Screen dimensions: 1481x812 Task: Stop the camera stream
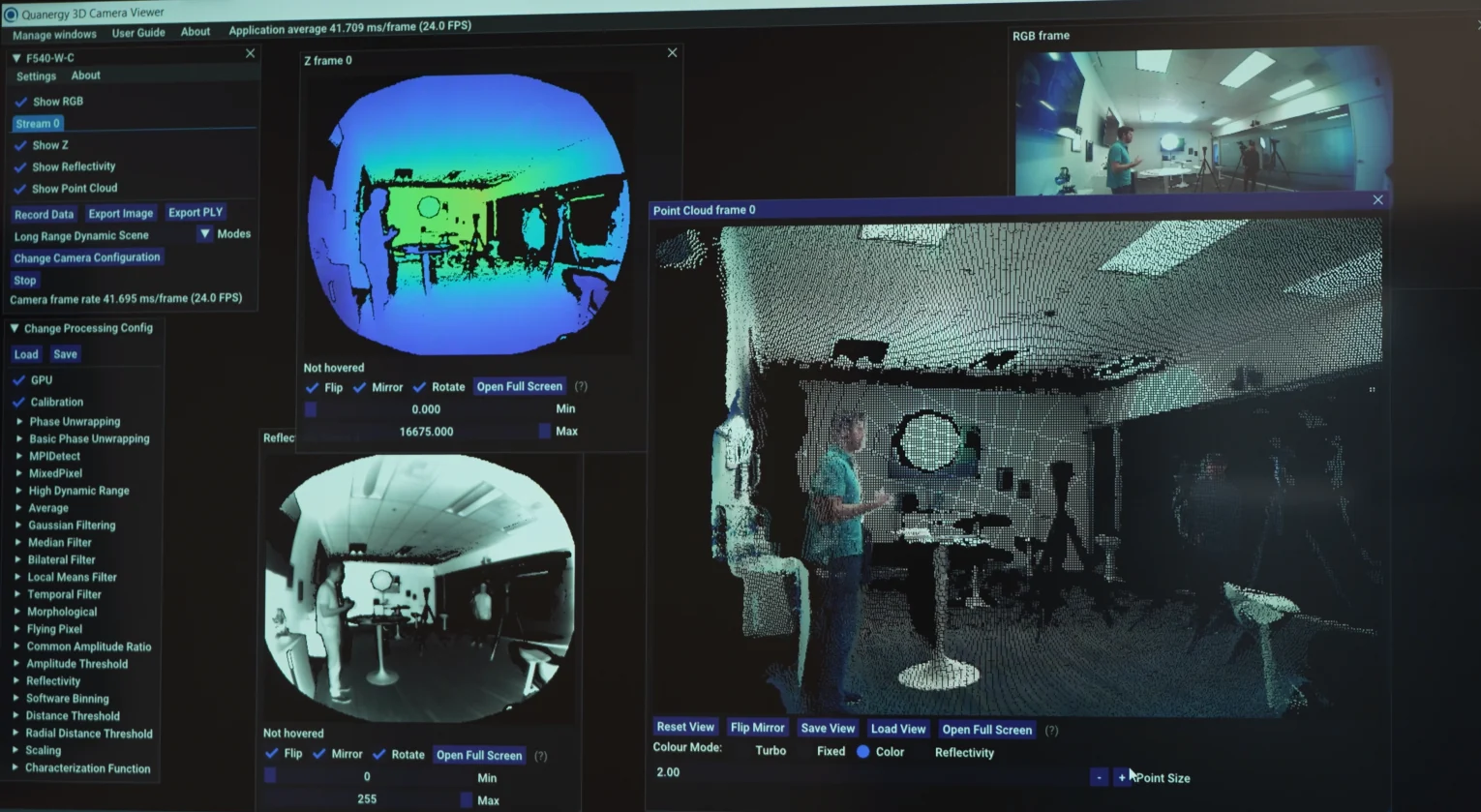(25, 281)
